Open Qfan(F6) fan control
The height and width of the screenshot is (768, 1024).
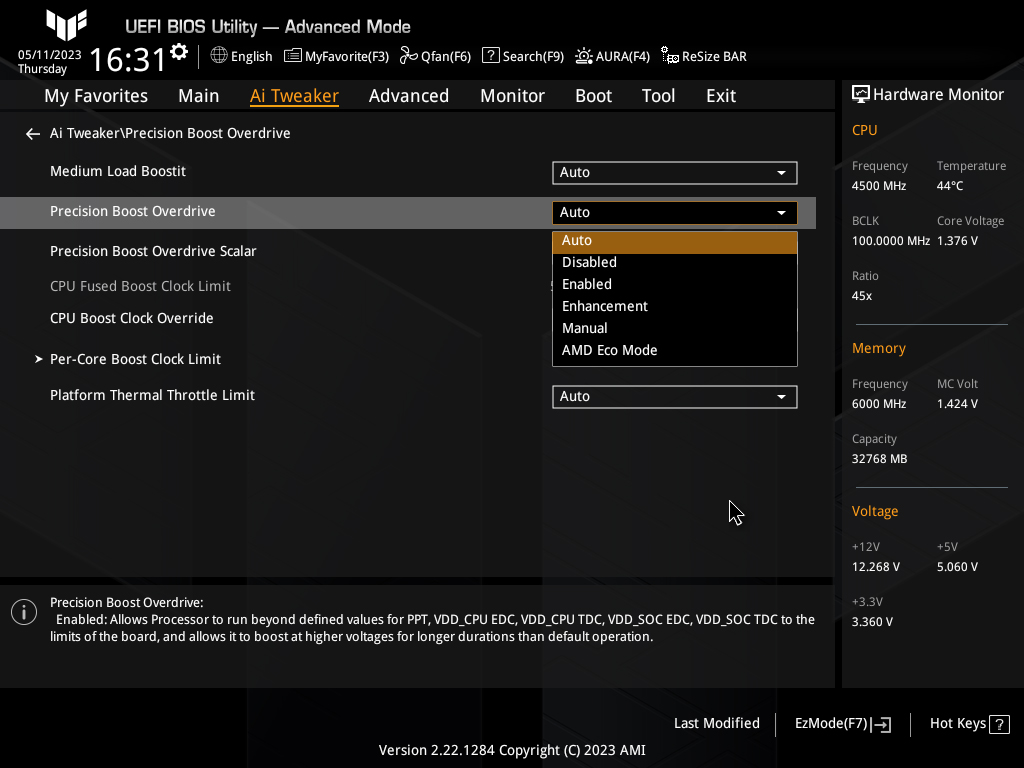pos(435,56)
